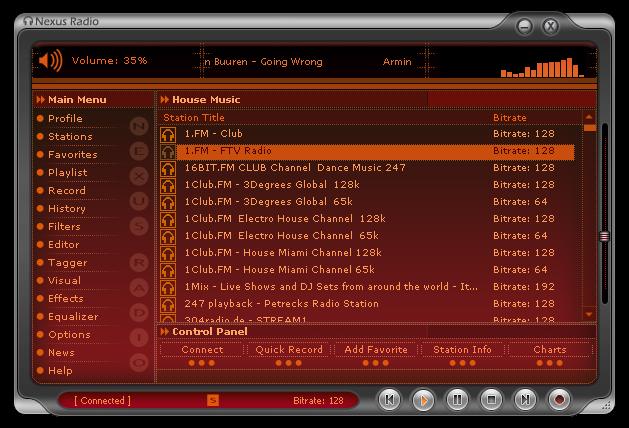Click the speaker volume icon
The width and height of the screenshot is (629, 428).
coord(51,61)
